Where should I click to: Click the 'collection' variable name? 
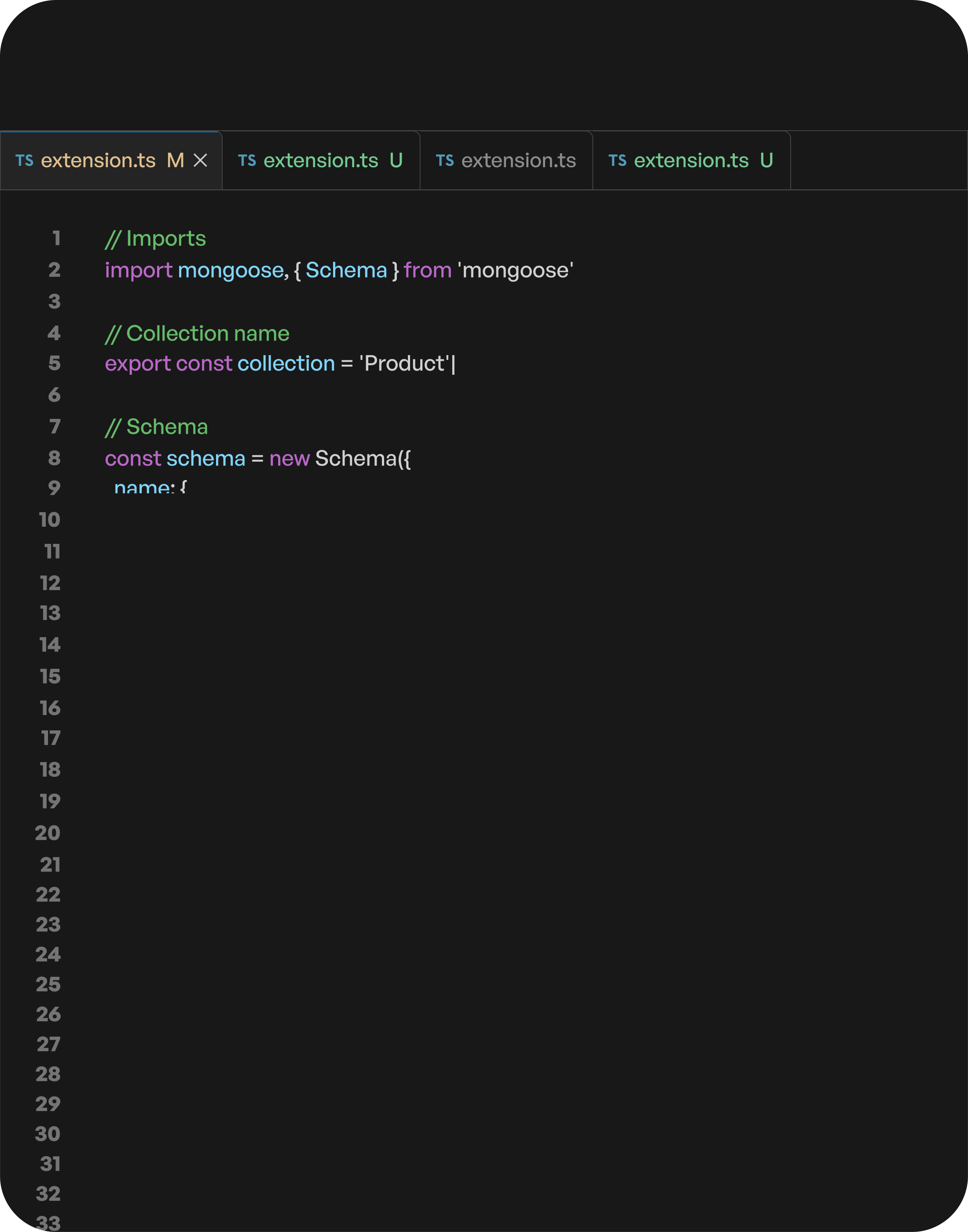[x=286, y=363]
